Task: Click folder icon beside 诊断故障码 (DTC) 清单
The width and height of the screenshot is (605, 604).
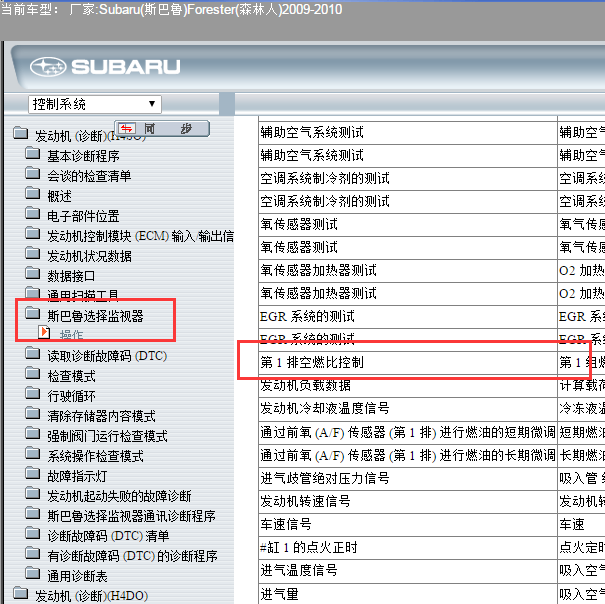Action: tap(33, 534)
